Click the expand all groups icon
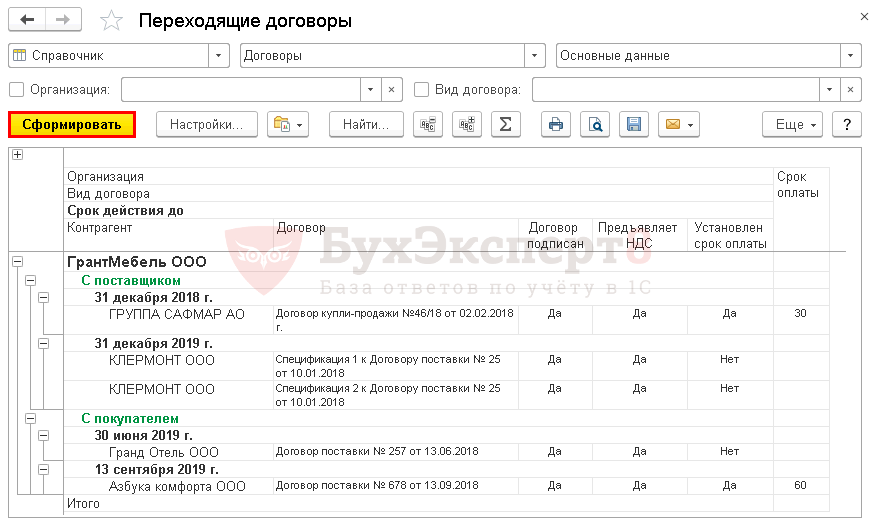Image resolution: width=875 pixels, height=522 pixels. (467, 124)
